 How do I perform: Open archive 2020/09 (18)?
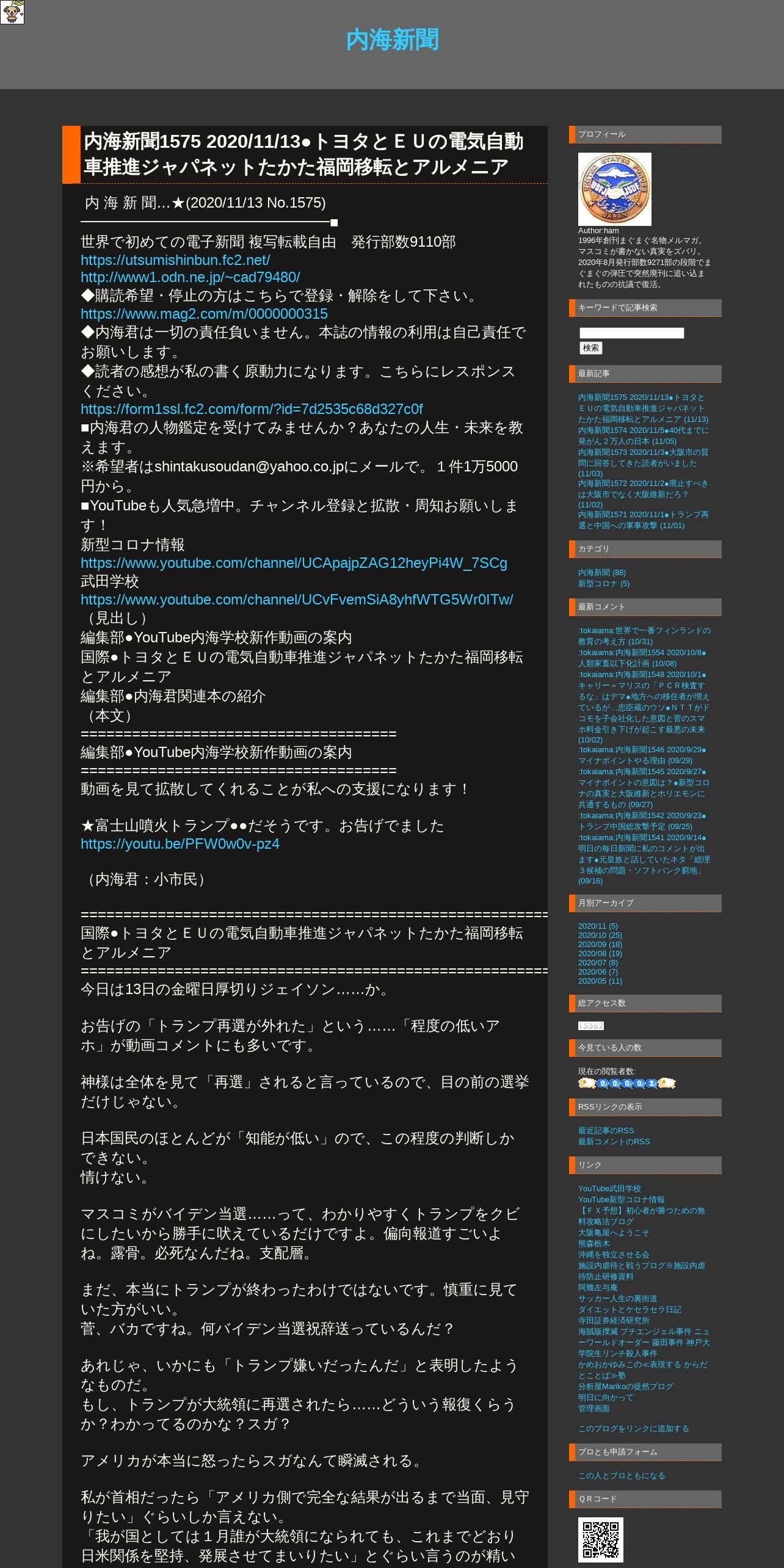pos(600,945)
